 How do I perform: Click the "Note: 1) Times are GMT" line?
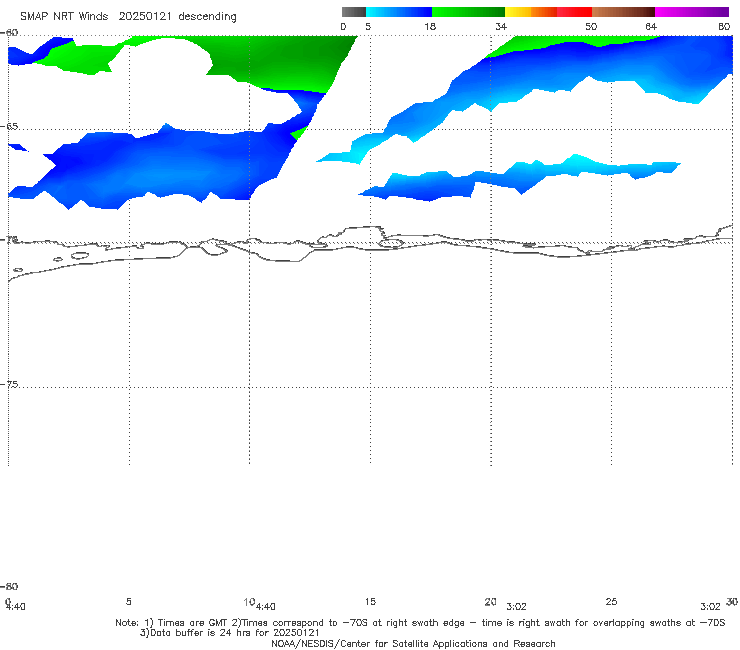[420, 623]
